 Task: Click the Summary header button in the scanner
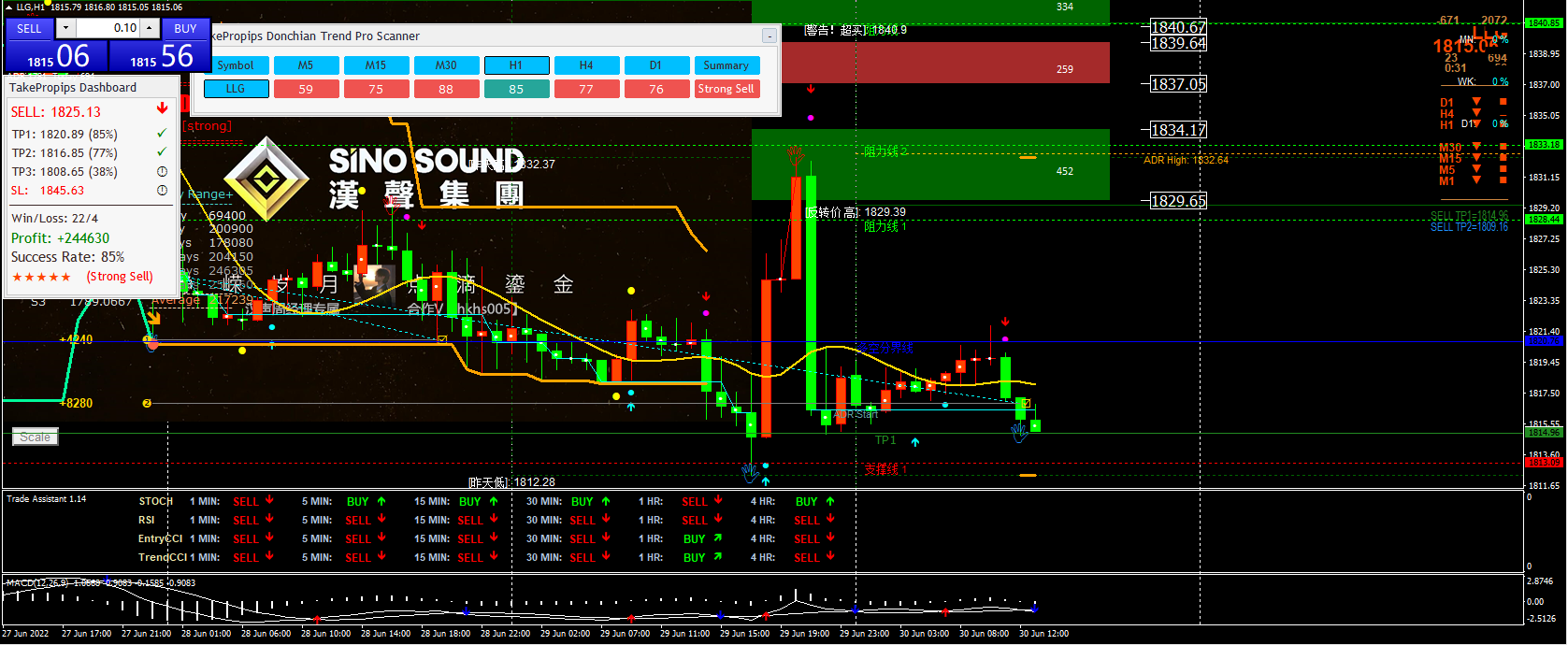point(726,65)
